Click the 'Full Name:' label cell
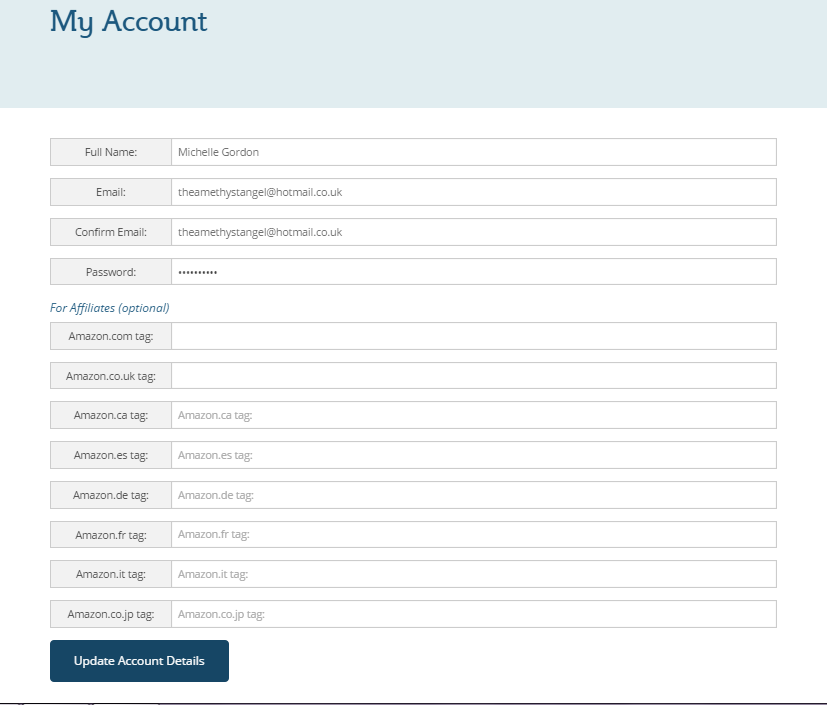This screenshot has width=827, height=705. (x=111, y=152)
